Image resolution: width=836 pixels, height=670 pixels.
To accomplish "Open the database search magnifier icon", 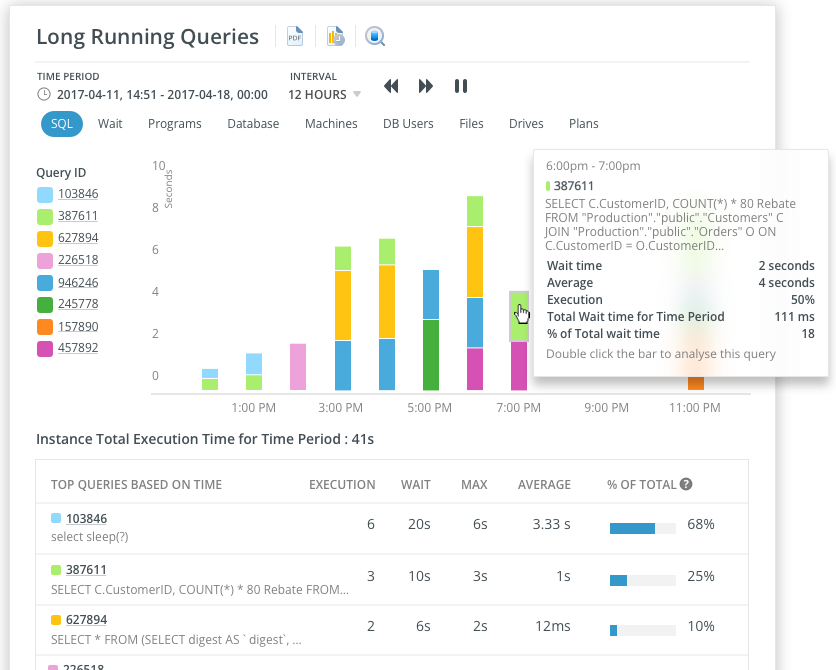I will pyautogui.click(x=375, y=36).
